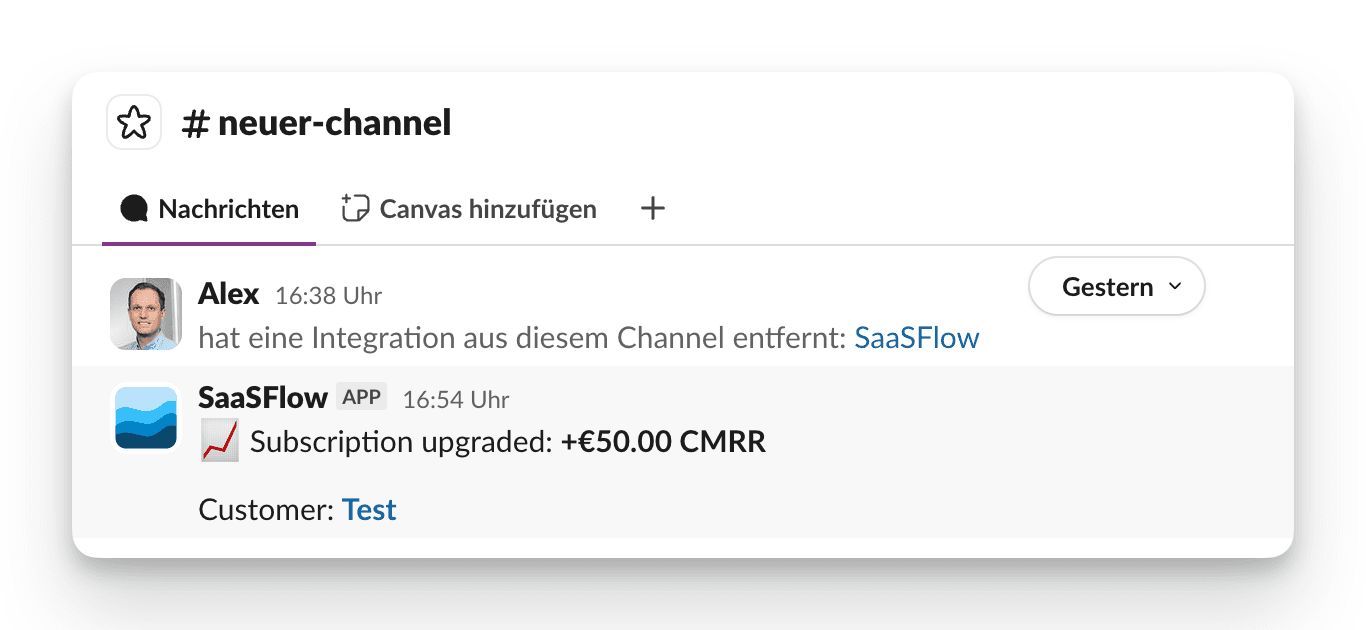The image size is (1366, 630).
Task: Open Alex's profile photo
Action: point(146,314)
